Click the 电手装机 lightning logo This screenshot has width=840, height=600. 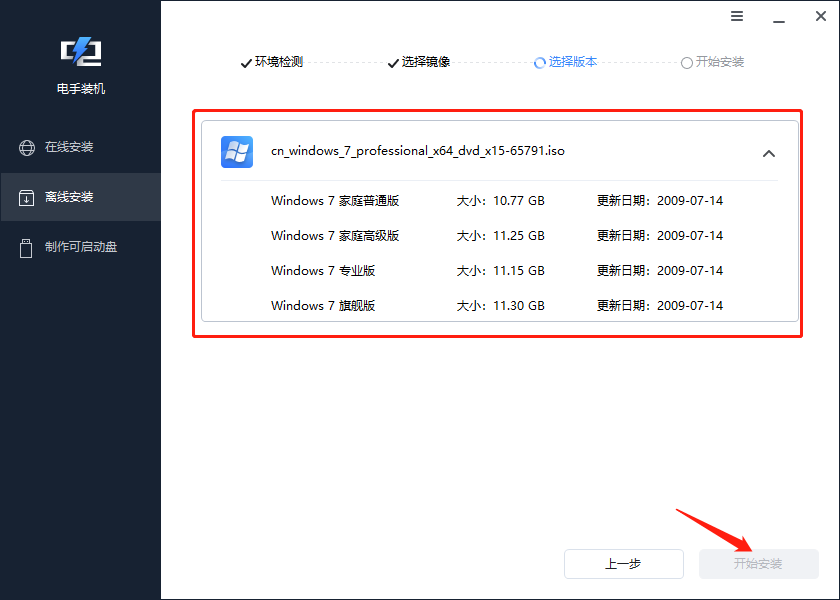80,51
